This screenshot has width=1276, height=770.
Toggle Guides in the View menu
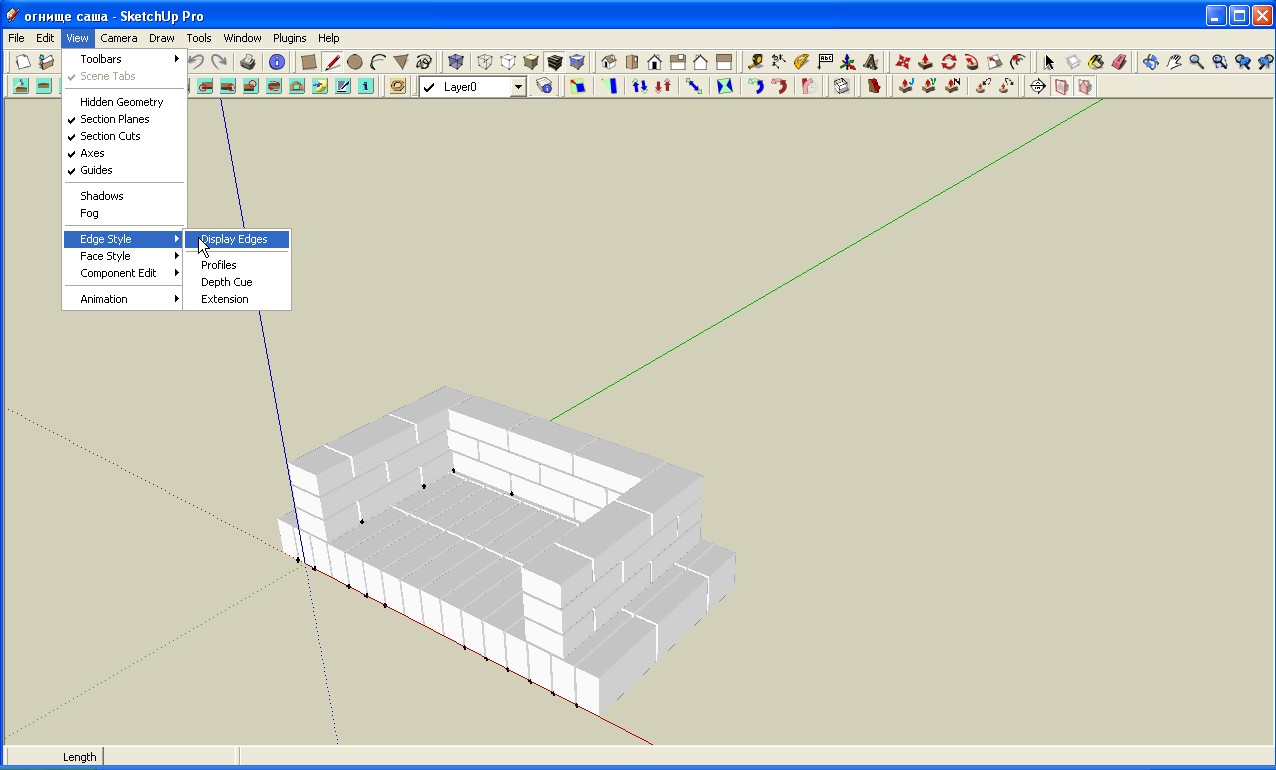[96, 170]
